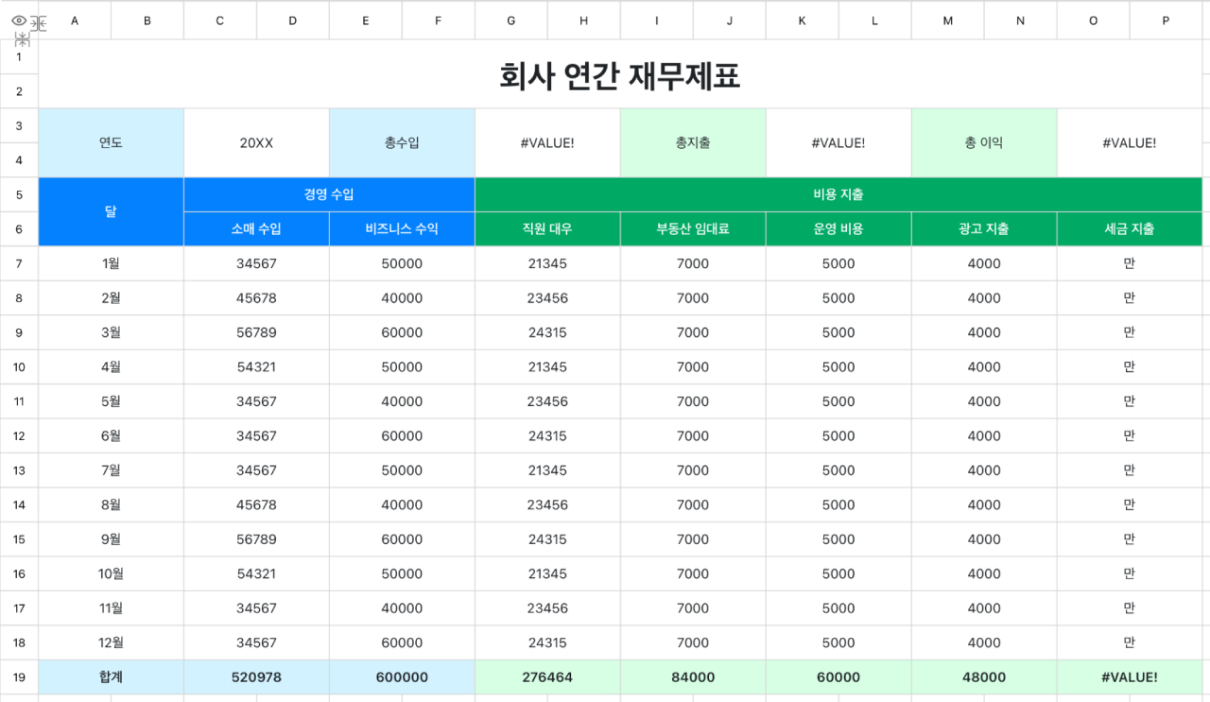Select the 3월 month cell
Image resolution: width=1210 pixels, height=702 pixels.
tap(111, 333)
